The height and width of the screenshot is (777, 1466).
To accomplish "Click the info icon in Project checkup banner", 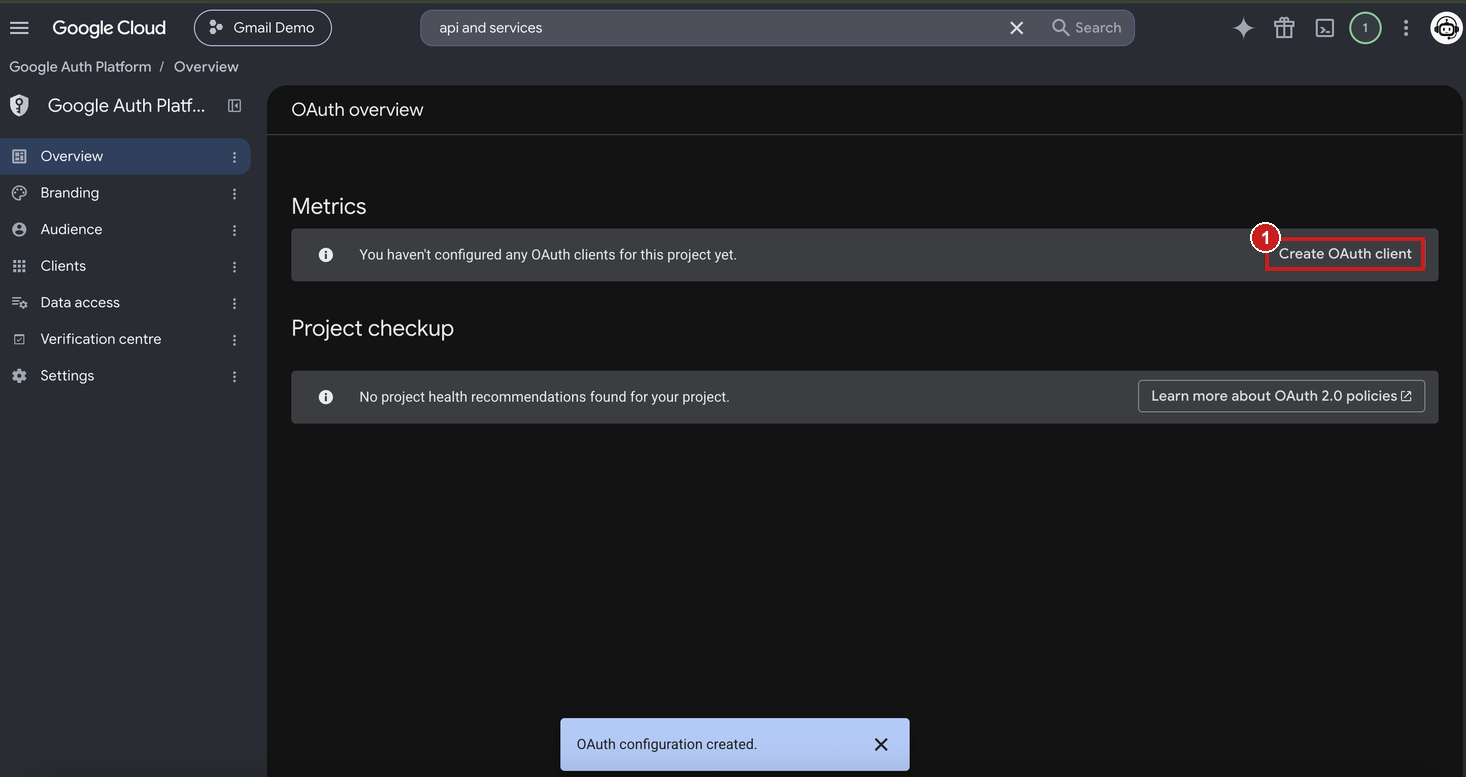I will 325,397.
